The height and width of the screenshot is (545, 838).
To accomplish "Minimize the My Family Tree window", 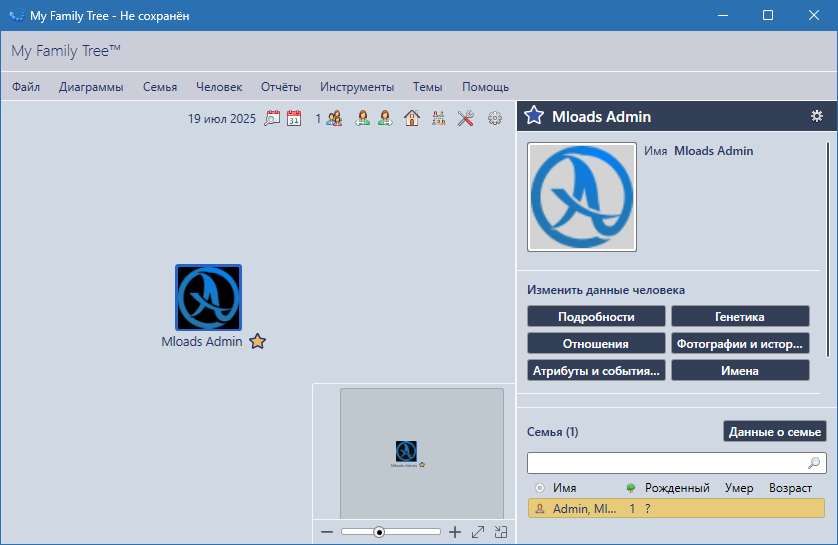I will (723, 15).
